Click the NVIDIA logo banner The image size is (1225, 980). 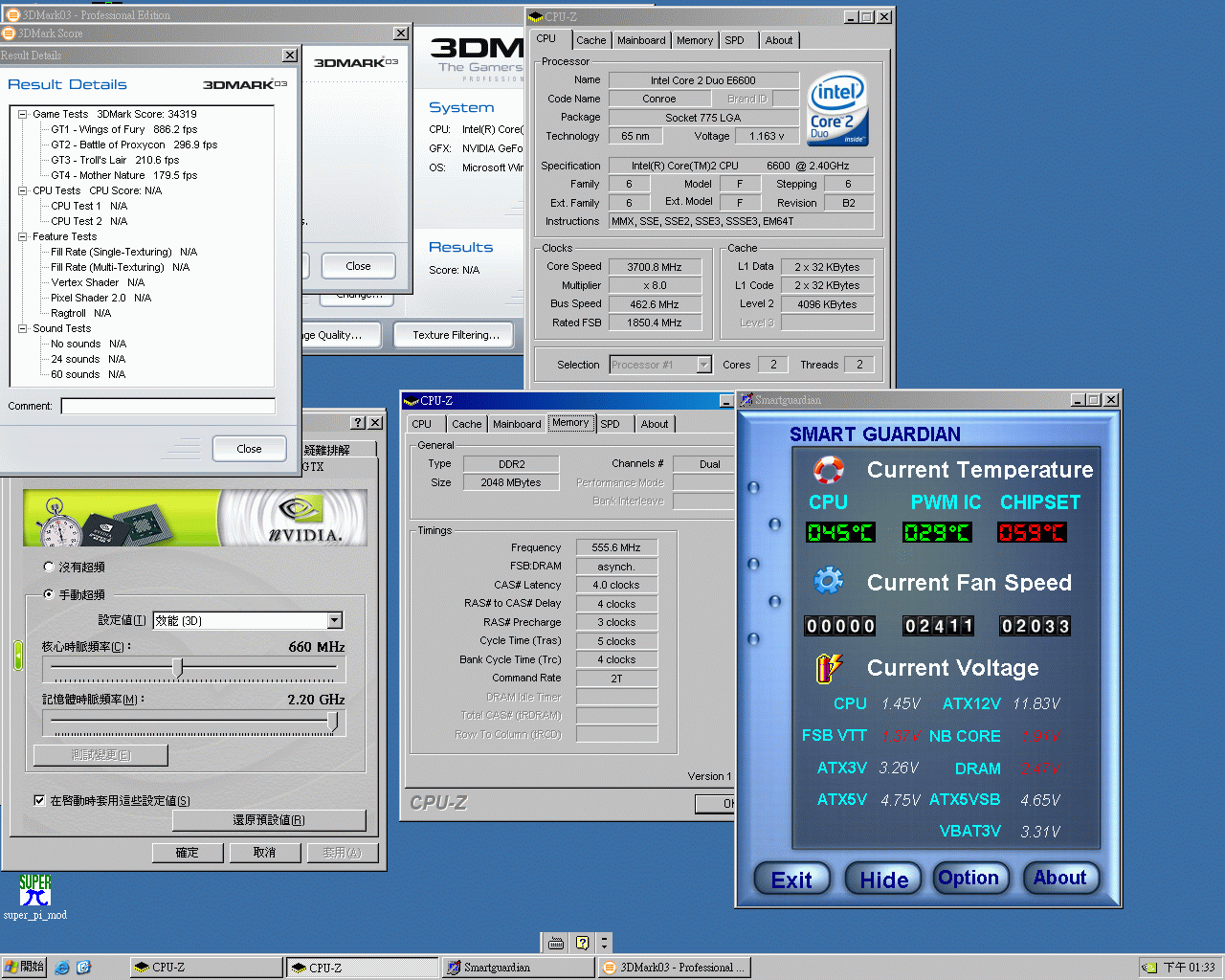tap(195, 518)
